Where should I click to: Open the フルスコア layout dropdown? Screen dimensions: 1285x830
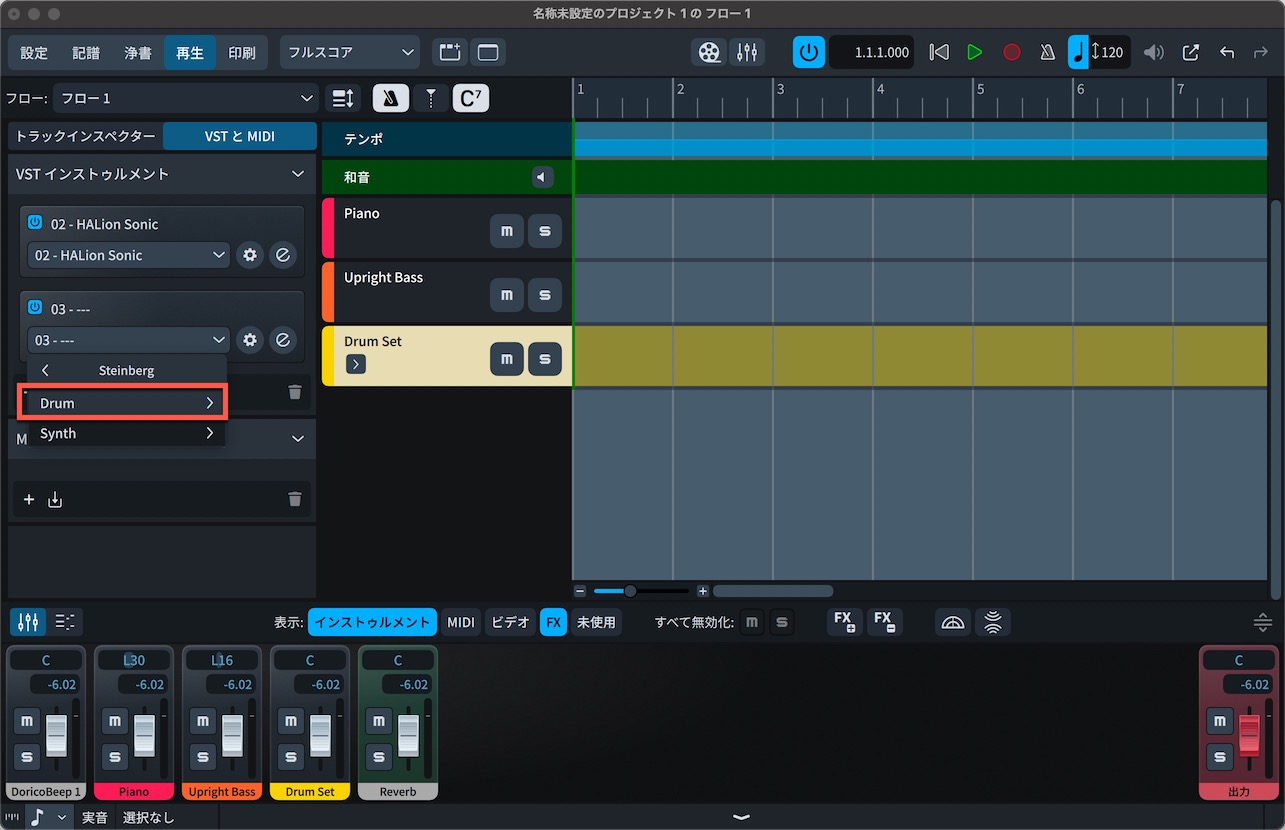(350, 52)
